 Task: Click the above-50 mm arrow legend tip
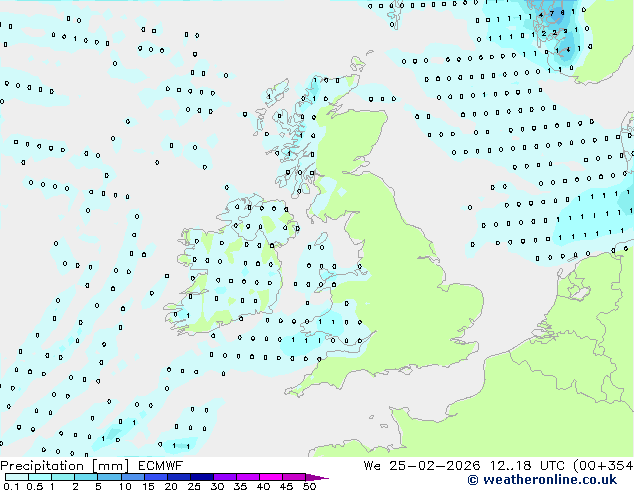[x=317, y=477]
